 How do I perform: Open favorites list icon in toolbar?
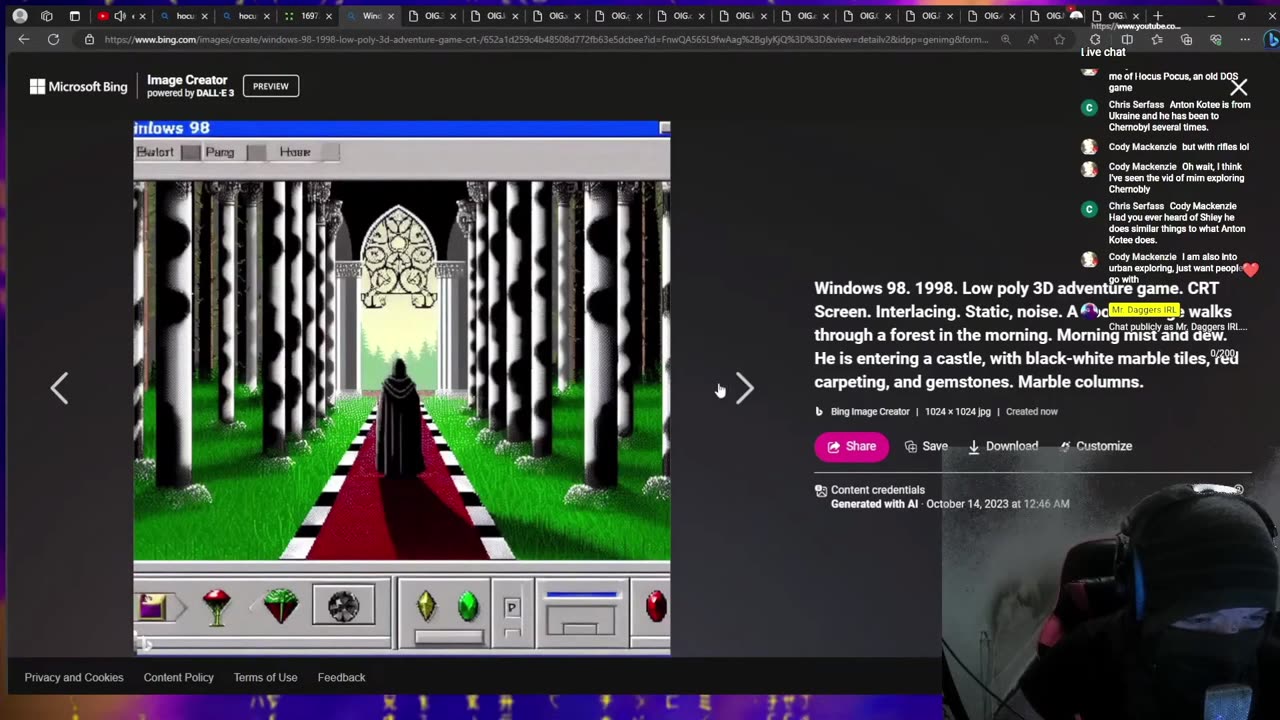click(x=1157, y=39)
